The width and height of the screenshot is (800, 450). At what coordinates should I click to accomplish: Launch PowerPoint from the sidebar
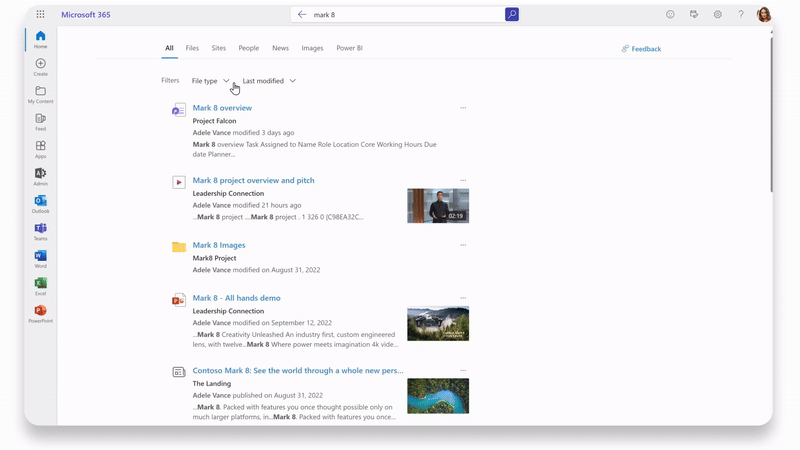pyautogui.click(x=40, y=314)
